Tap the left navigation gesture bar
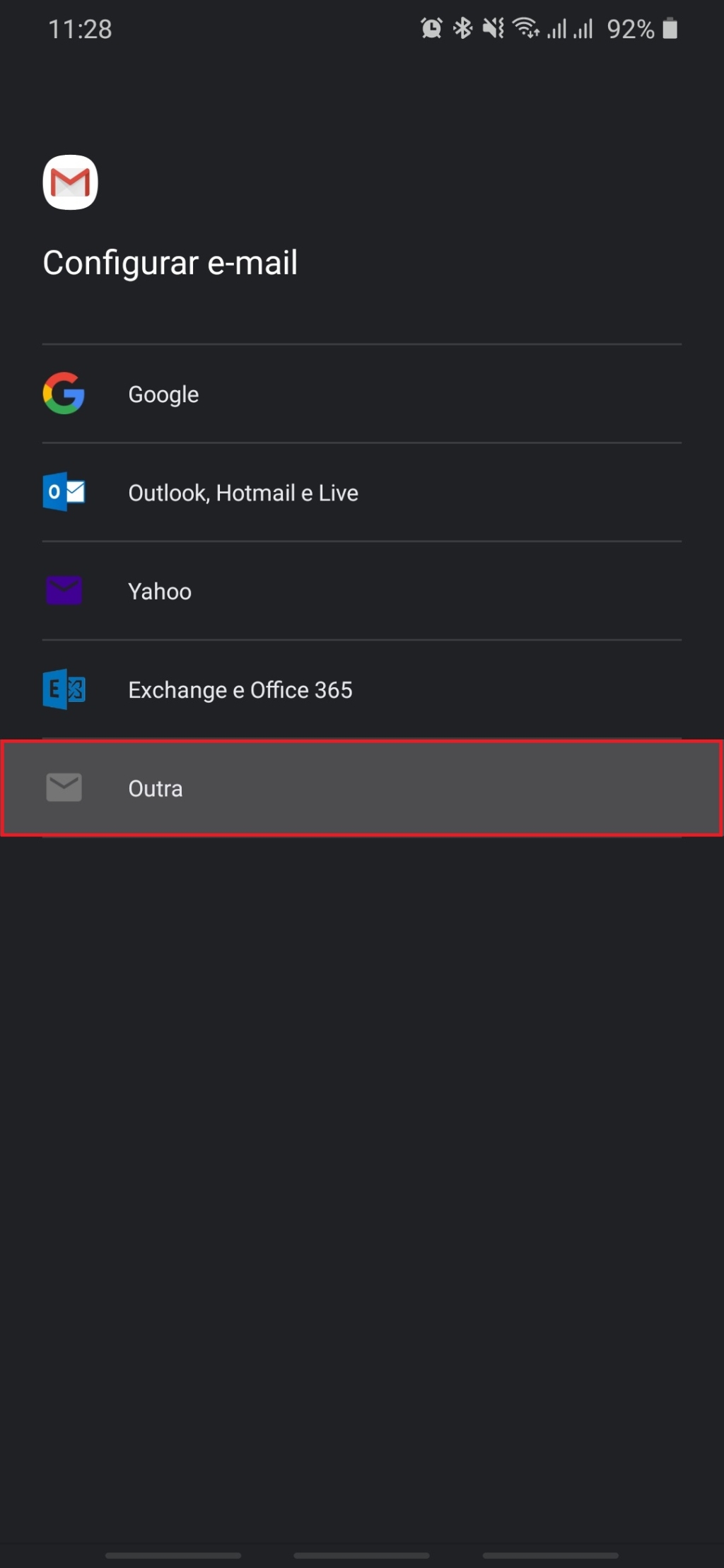The height and width of the screenshot is (1568, 724). [x=173, y=1555]
